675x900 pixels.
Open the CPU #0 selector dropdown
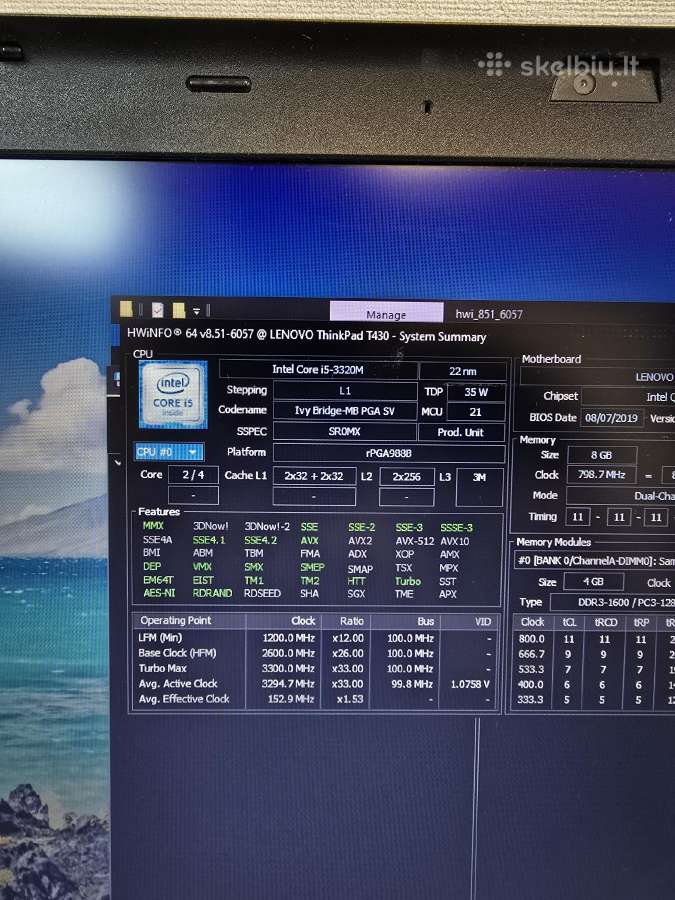169,452
